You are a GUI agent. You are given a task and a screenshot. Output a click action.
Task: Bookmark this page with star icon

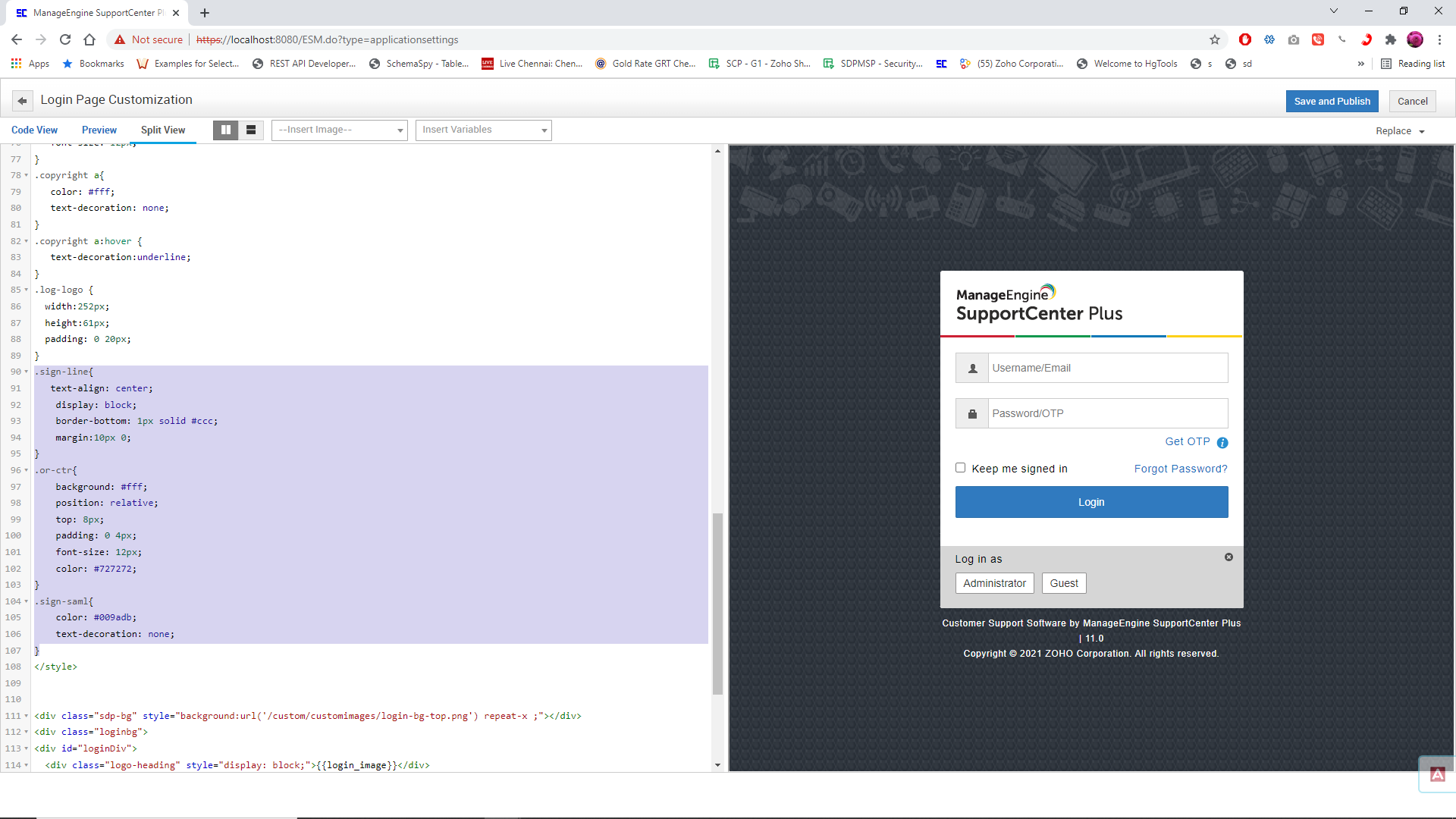click(x=1215, y=39)
